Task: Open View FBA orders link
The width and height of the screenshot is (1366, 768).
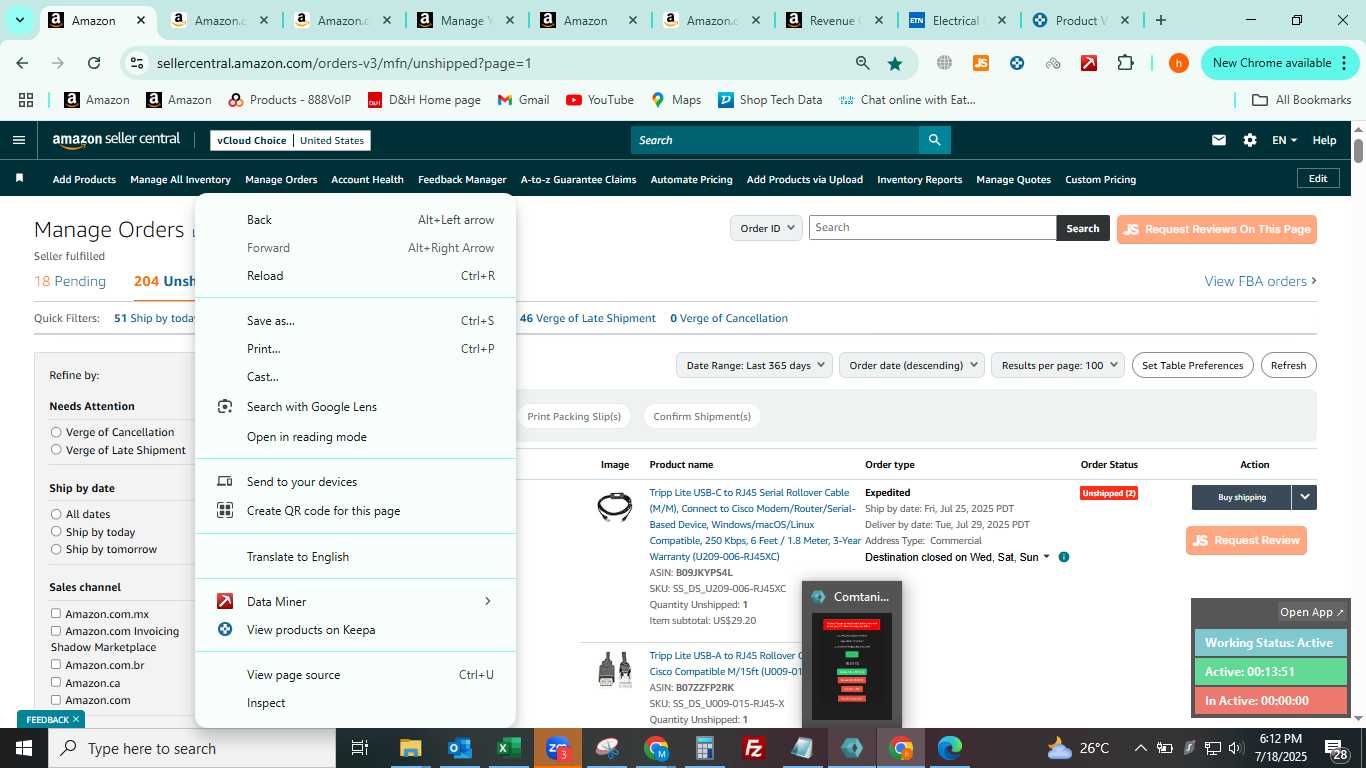Action: coord(1260,281)
